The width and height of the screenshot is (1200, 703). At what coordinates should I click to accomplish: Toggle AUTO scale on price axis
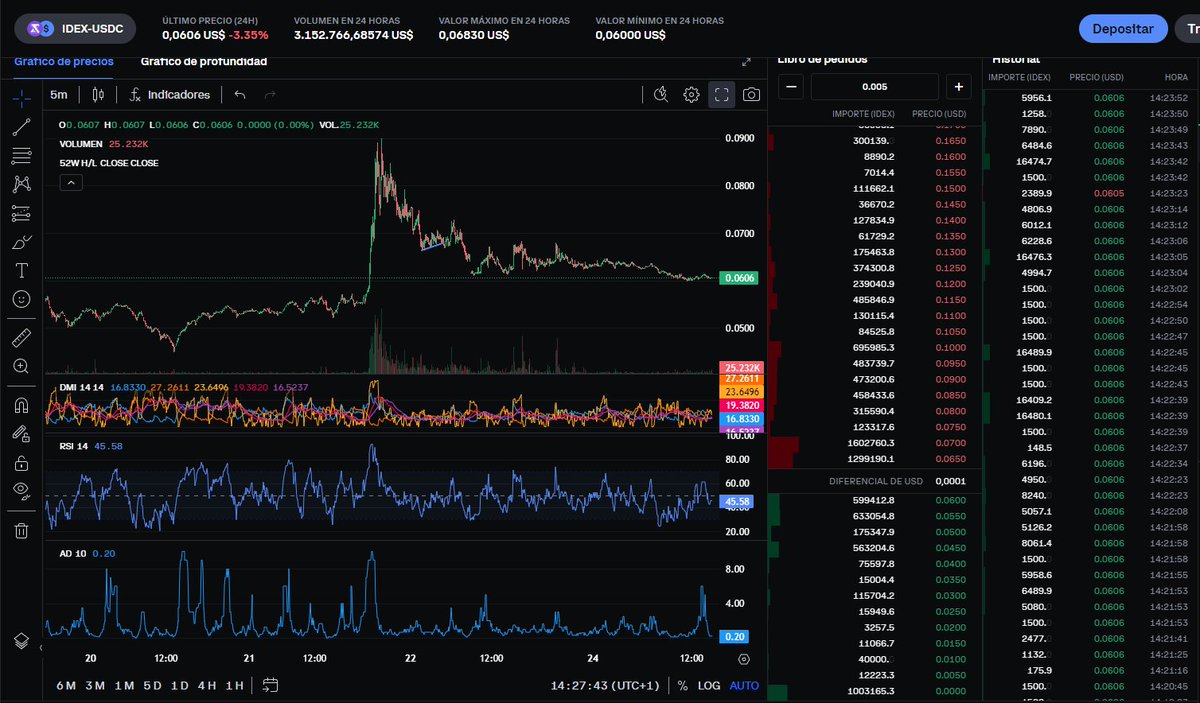click(744, 686)
